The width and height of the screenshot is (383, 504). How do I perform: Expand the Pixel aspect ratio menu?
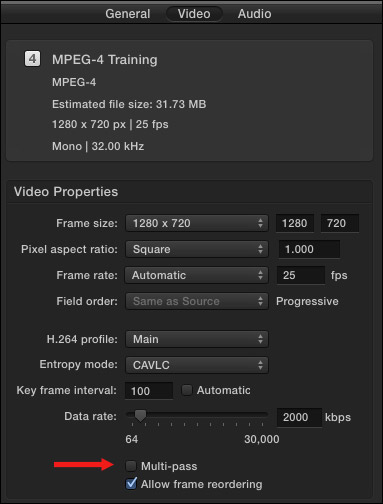(x=197, y=249)
